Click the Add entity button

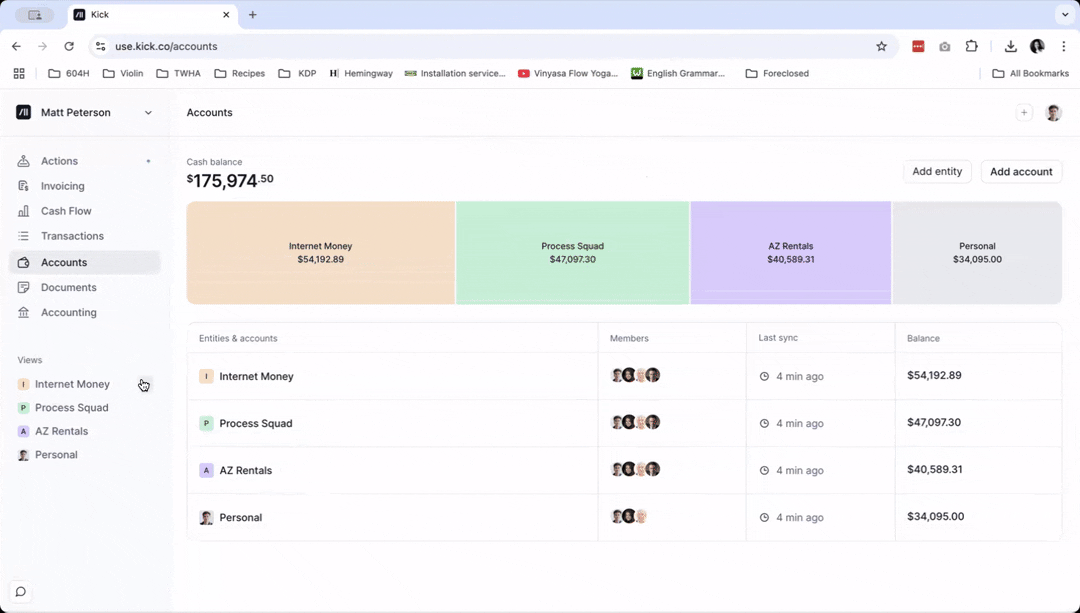[x=937, y=171]
